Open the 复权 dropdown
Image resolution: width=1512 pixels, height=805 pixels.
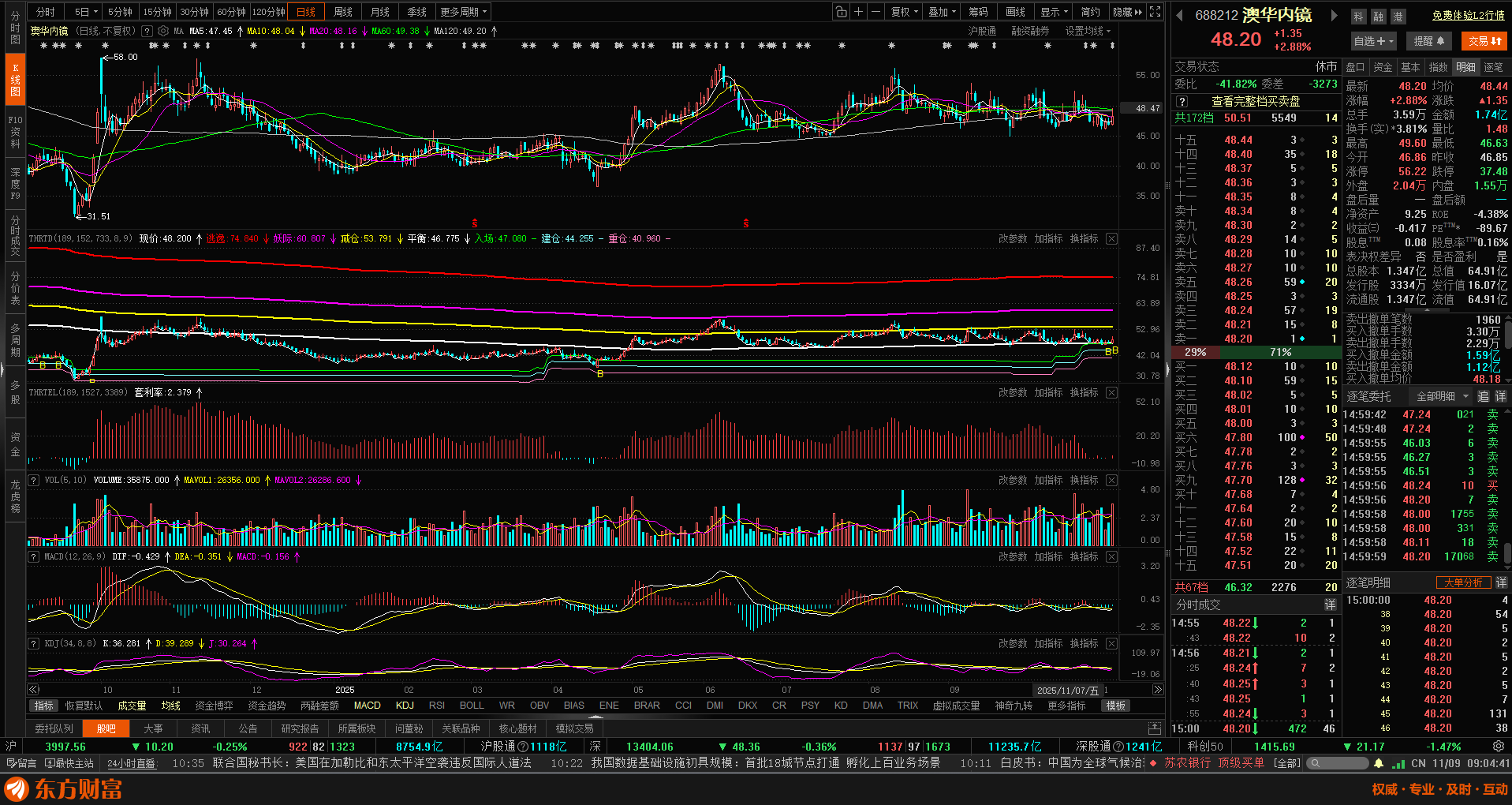905,12
